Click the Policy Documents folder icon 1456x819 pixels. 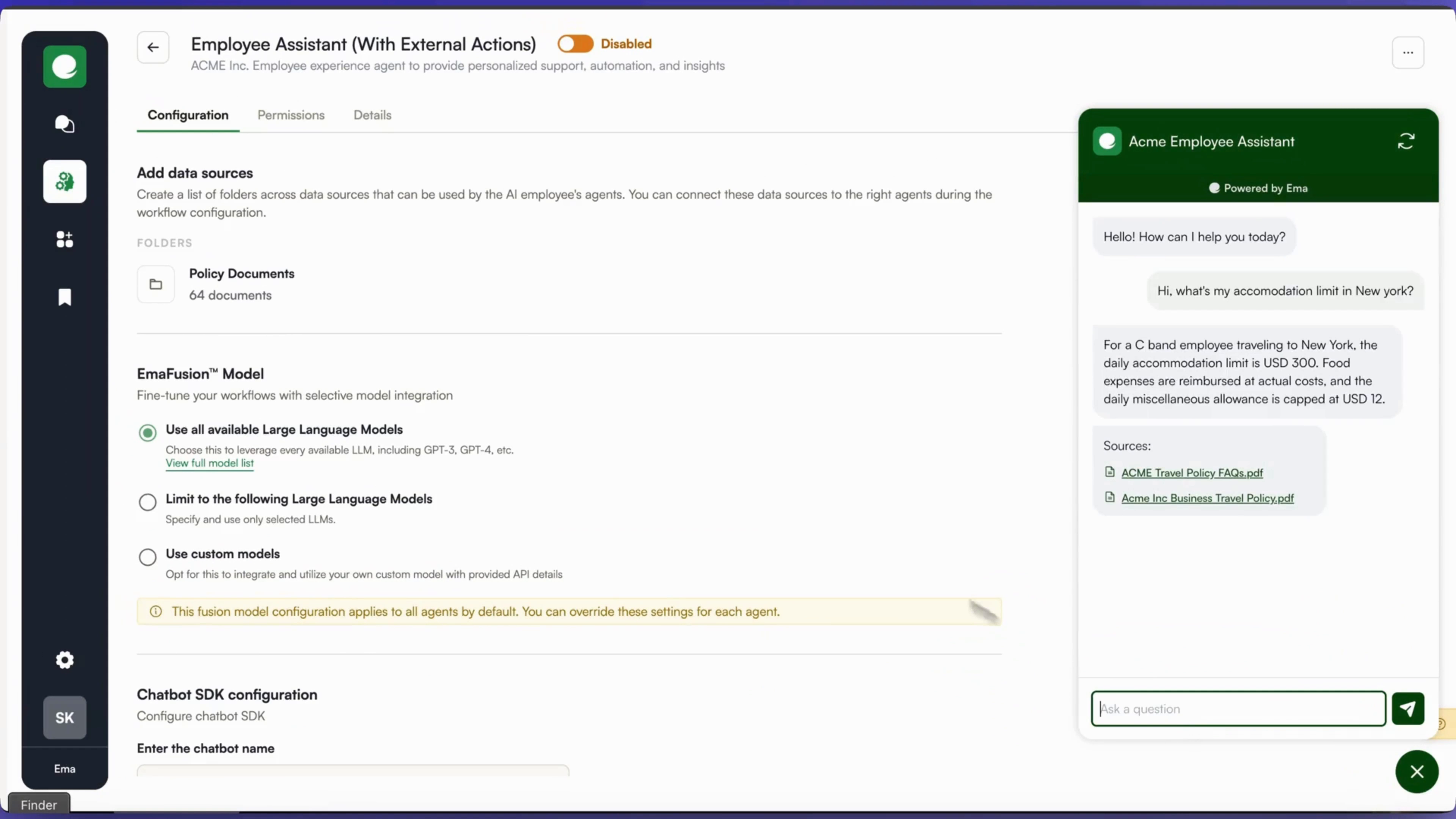[155, 284]
